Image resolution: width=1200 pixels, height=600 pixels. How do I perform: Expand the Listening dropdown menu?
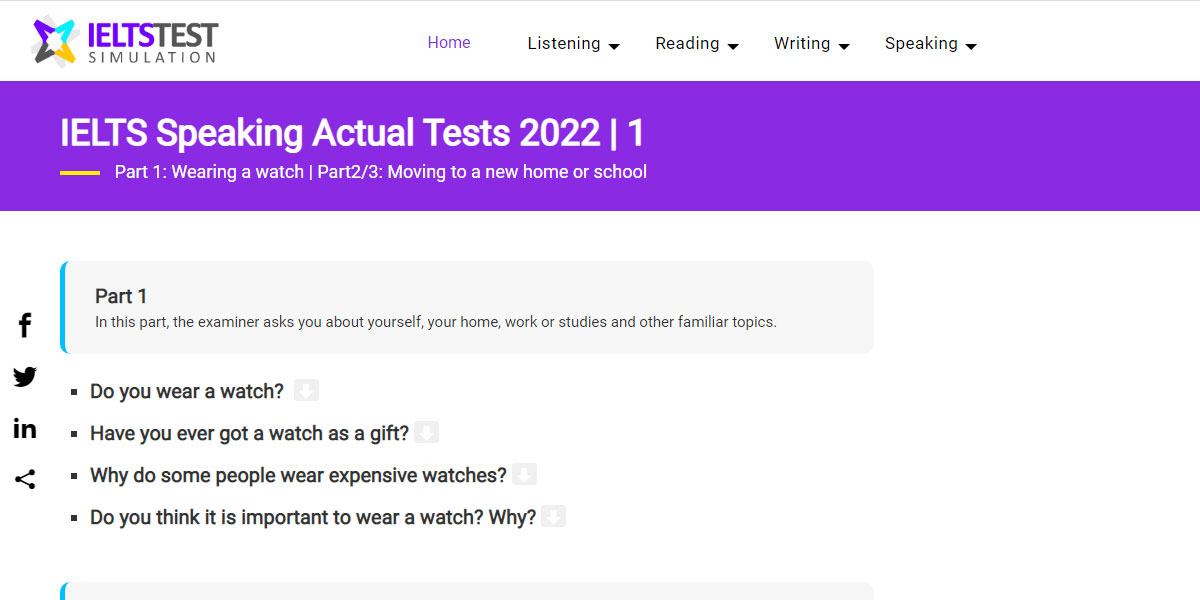click(x=573, y=44)
